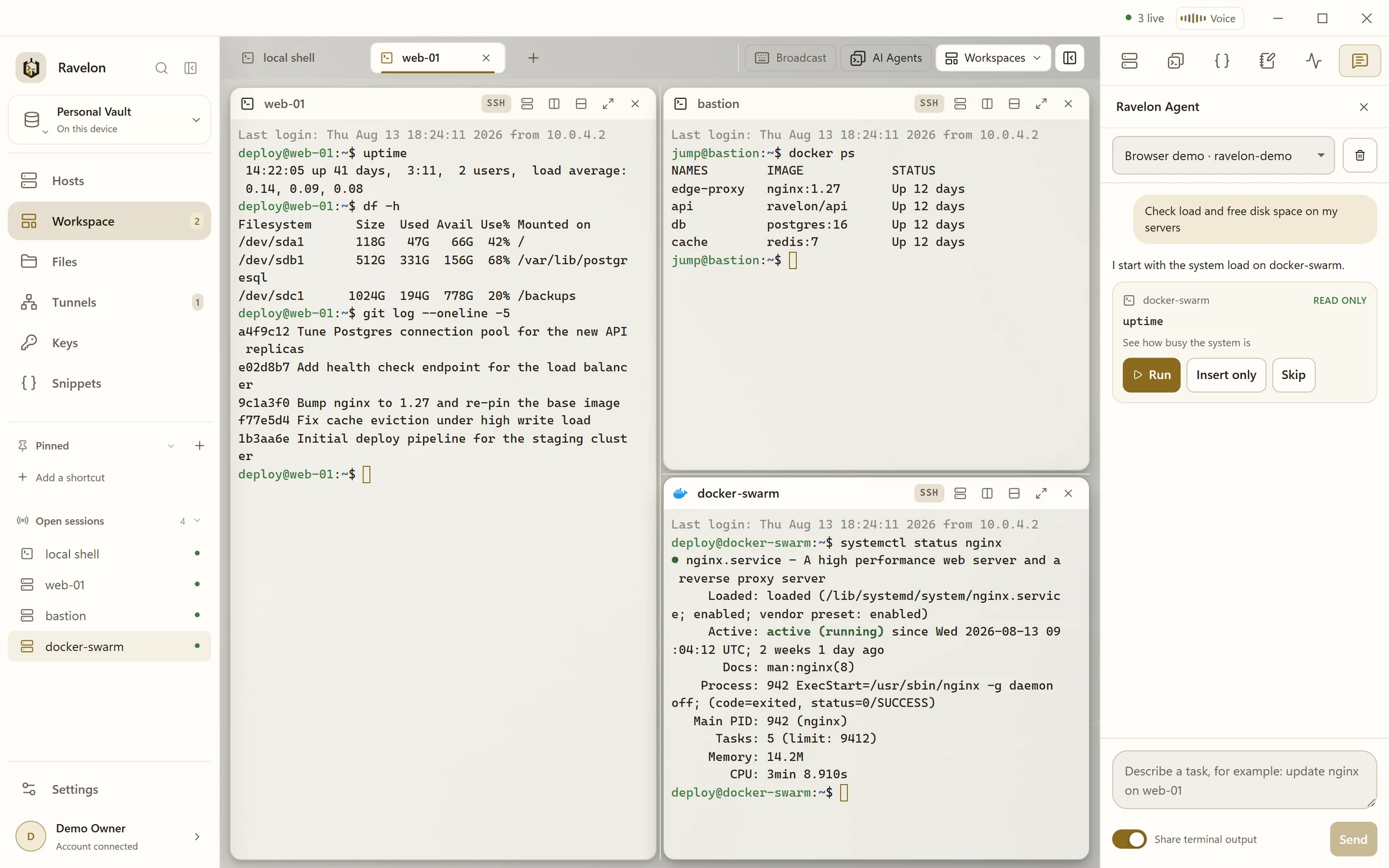Screen dimensions: 1389x868
Task: Close the Ravelon Agent panel
Action: coord(1364,107)
